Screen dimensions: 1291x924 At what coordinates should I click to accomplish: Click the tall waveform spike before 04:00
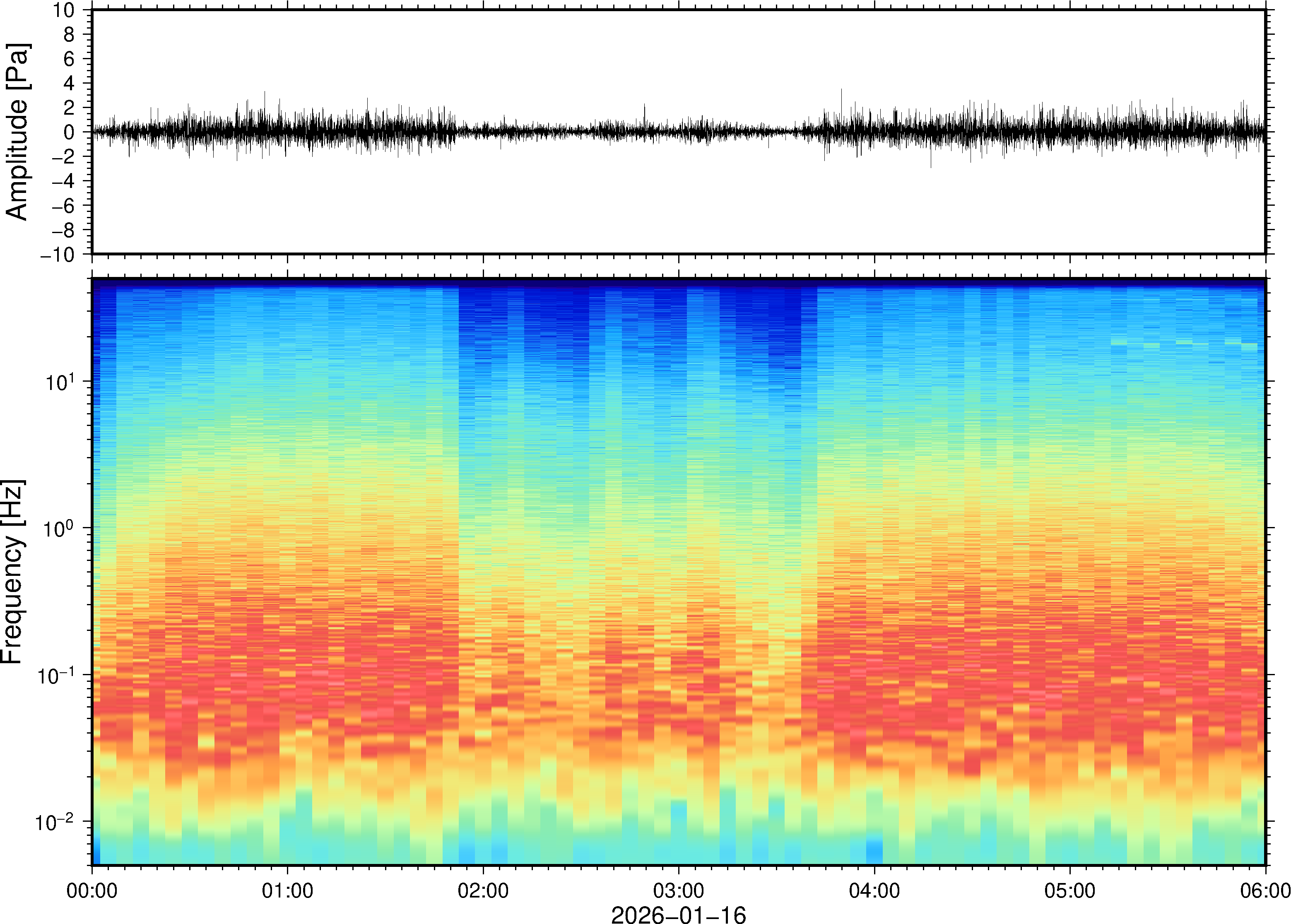click(841, 100)
